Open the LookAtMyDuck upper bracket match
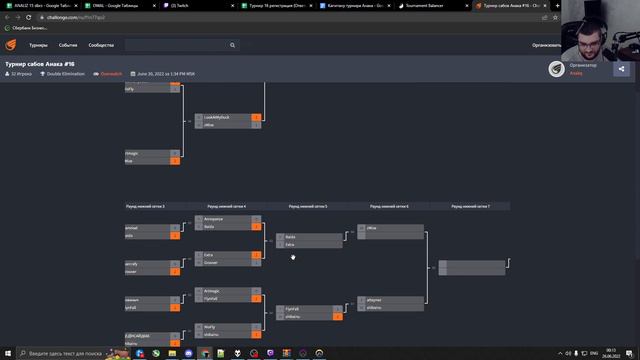Image resolution: width=640 pixels, height=360 pixels. point(228,121)
